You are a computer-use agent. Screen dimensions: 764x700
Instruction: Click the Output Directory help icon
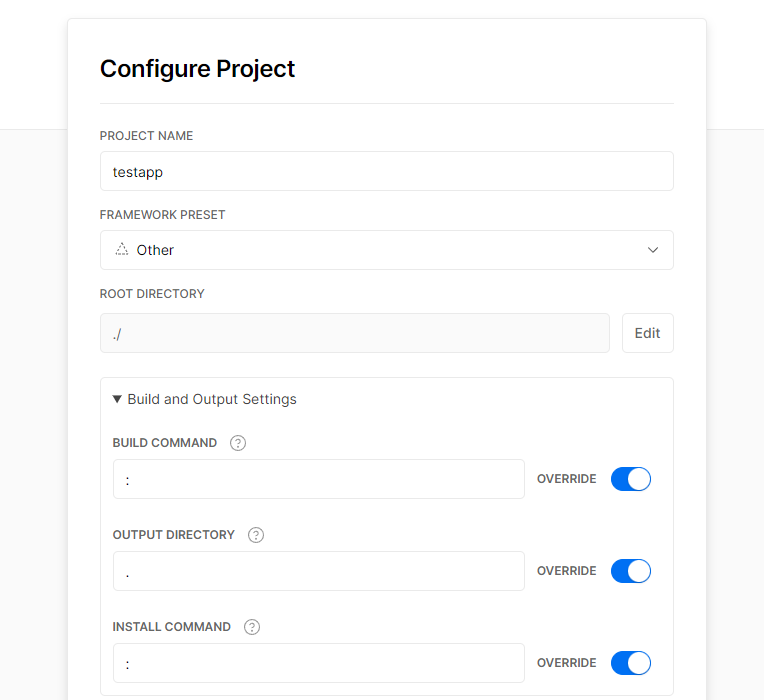pyautogui.click(x=256, y=535)
